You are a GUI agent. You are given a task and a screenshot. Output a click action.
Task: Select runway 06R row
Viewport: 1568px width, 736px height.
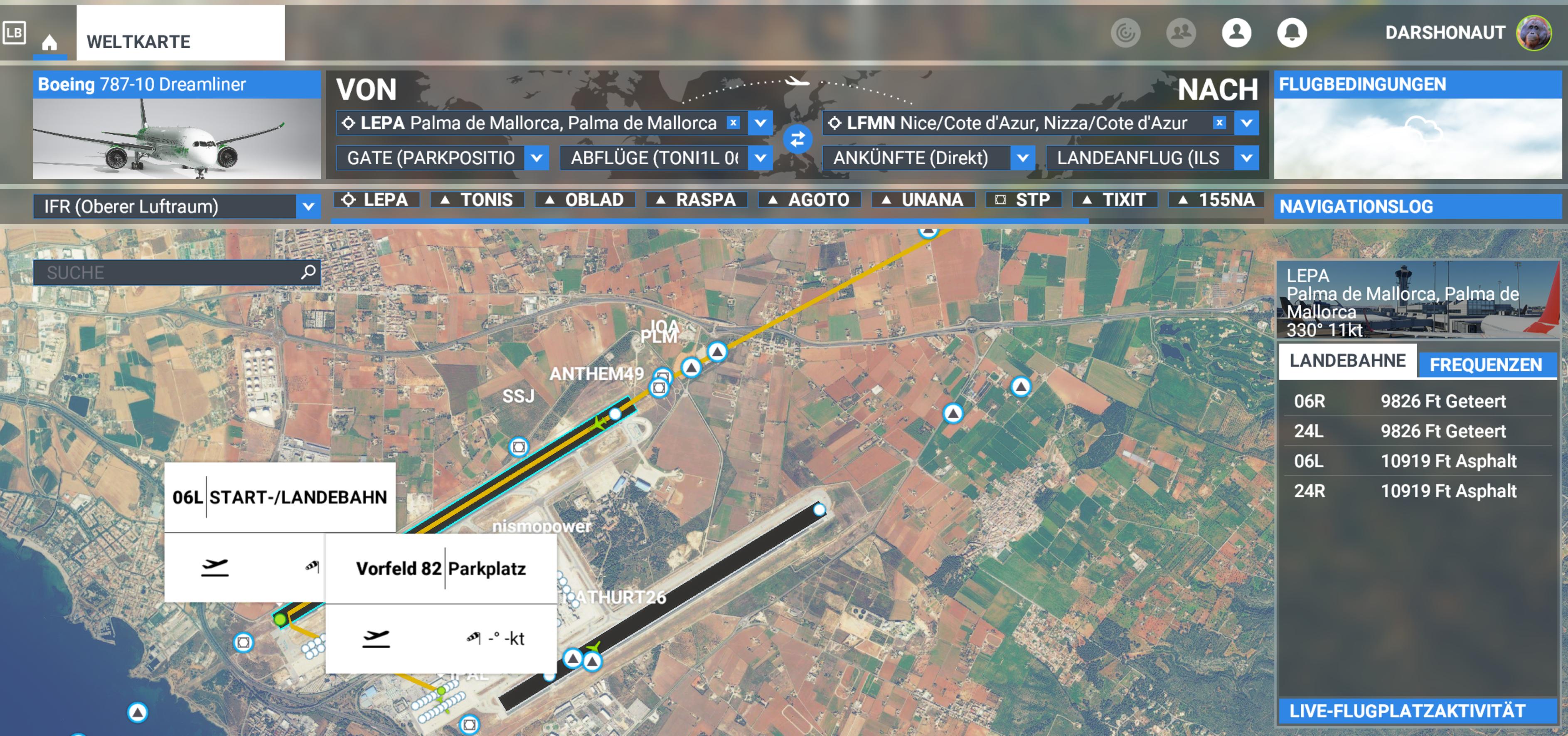pos(1417,401)
